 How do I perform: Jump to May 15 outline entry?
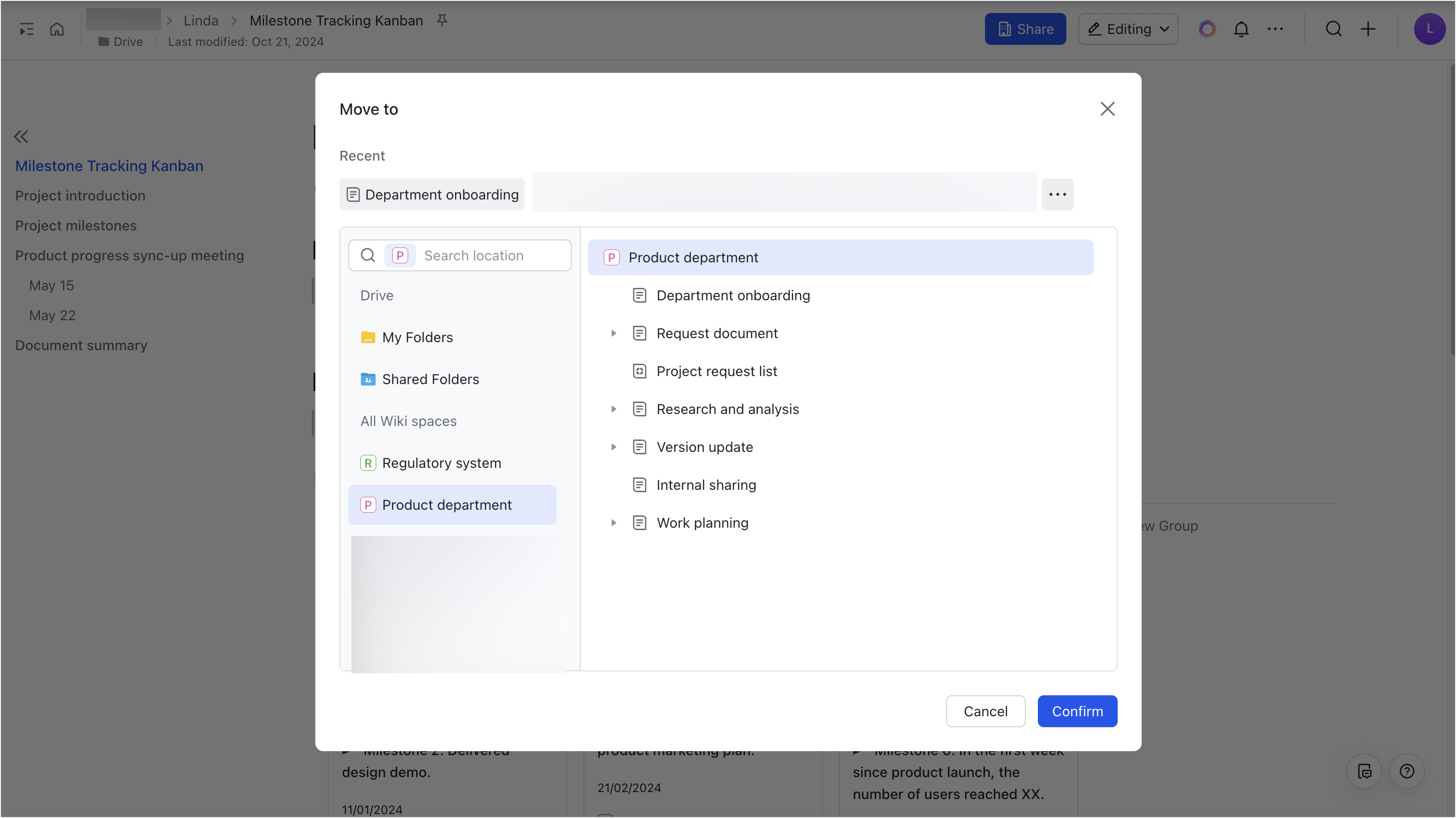(x=51, y=286)
